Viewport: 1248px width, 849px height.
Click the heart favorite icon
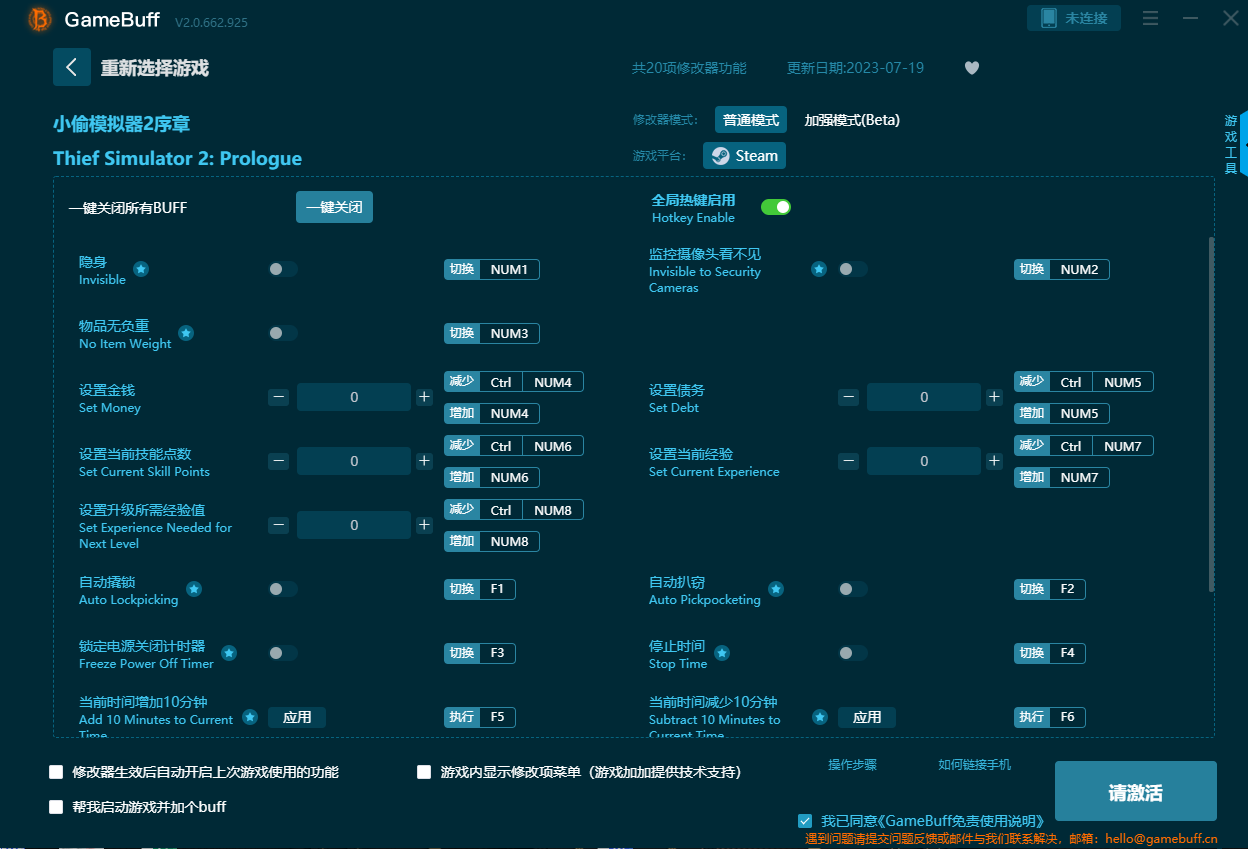972,68
